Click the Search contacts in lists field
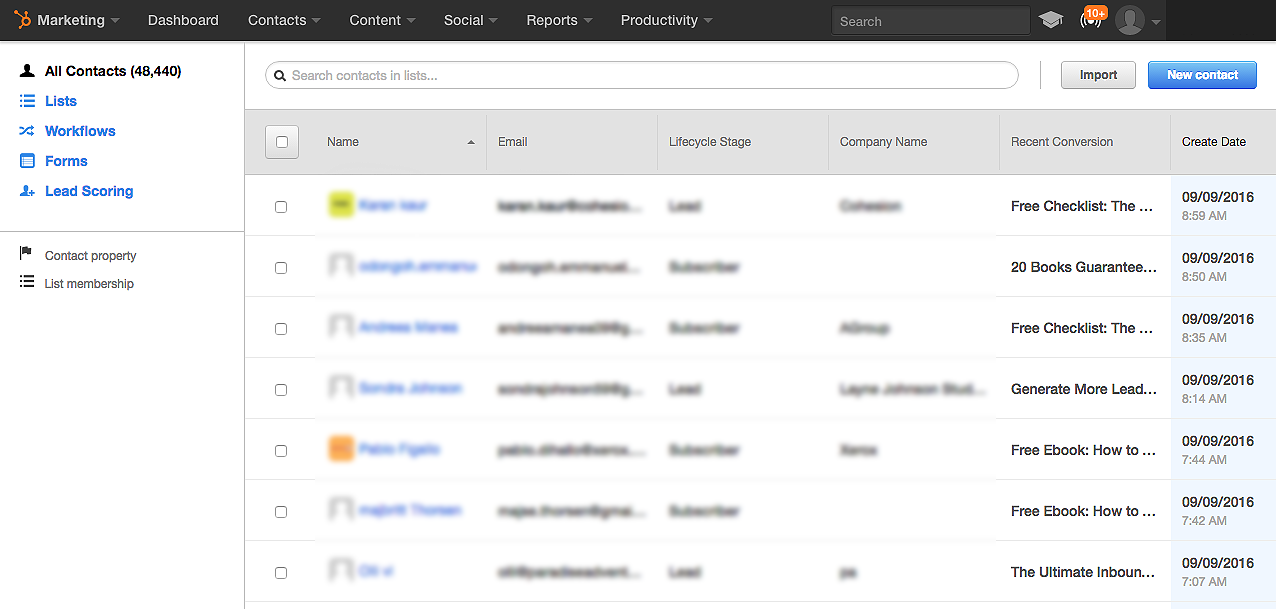 650,75
